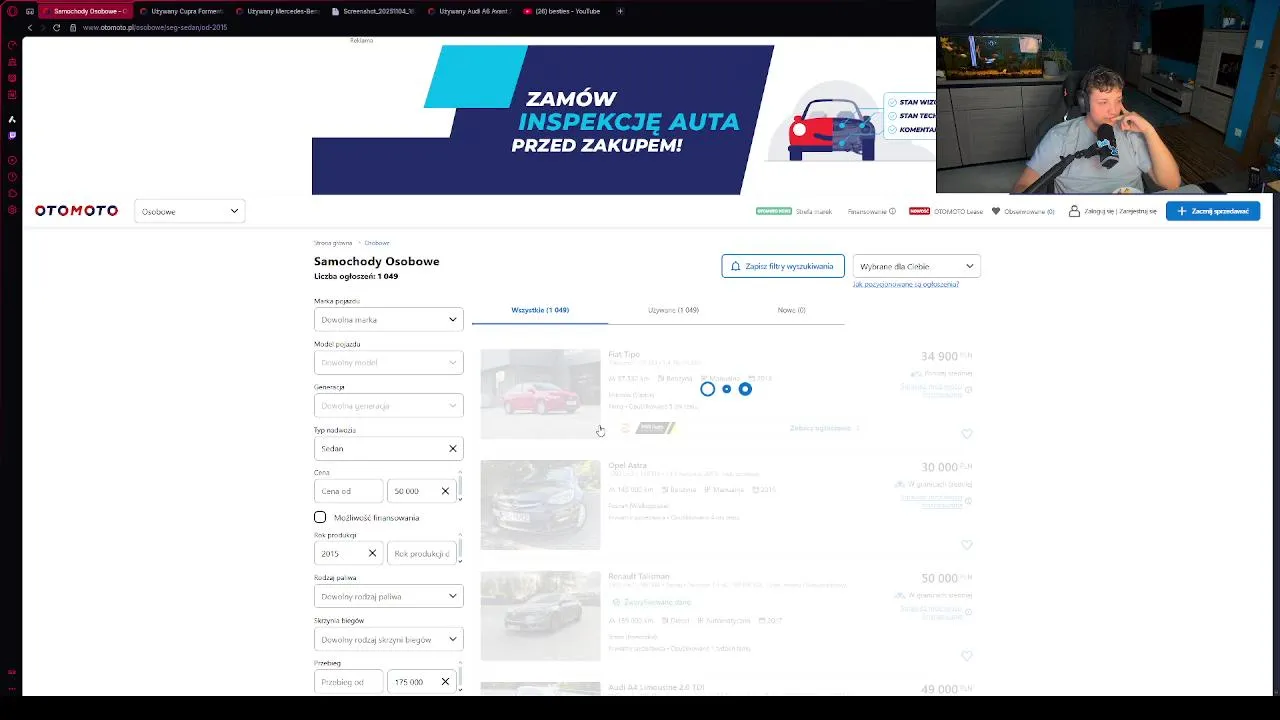This screenshot has width=1280, height=720.
Task: Select Screenshot_20251104 browser tab
Action: pos(373,11)
